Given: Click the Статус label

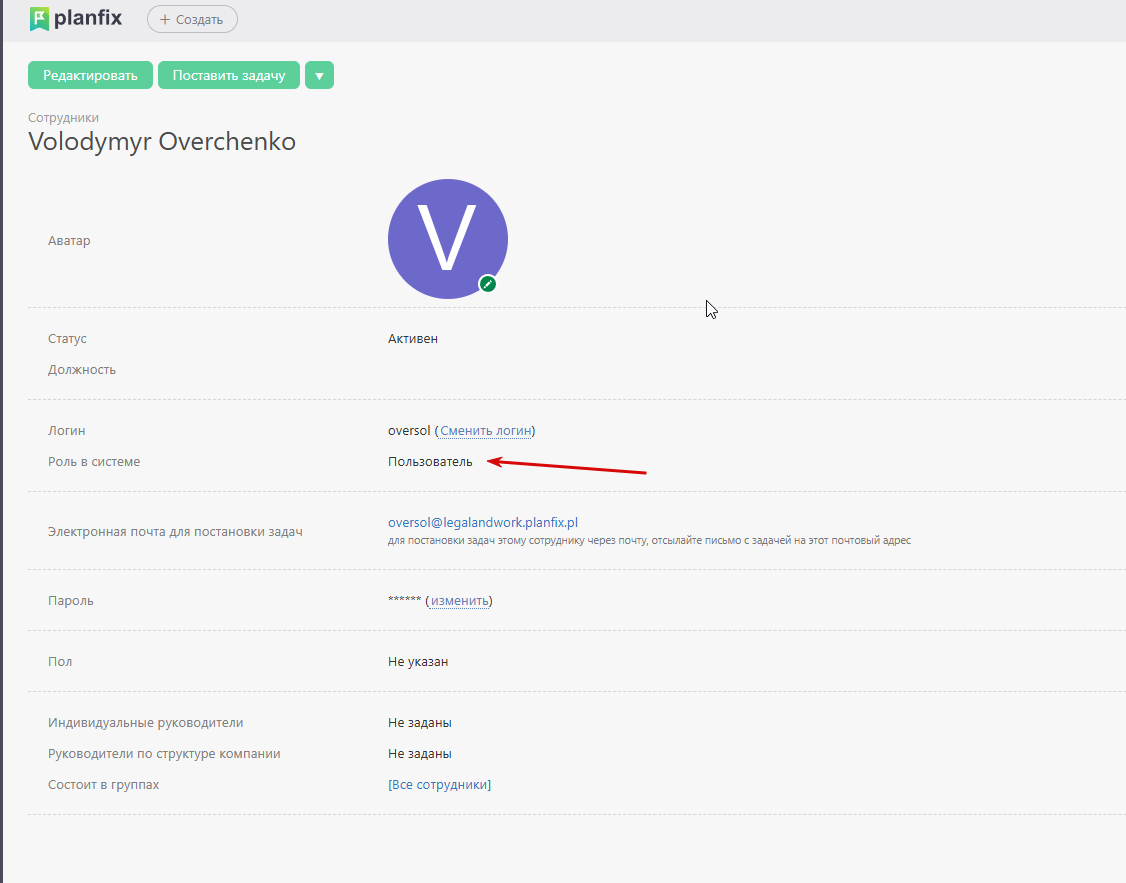Looking at the screenshot, I should click(67, 339).
